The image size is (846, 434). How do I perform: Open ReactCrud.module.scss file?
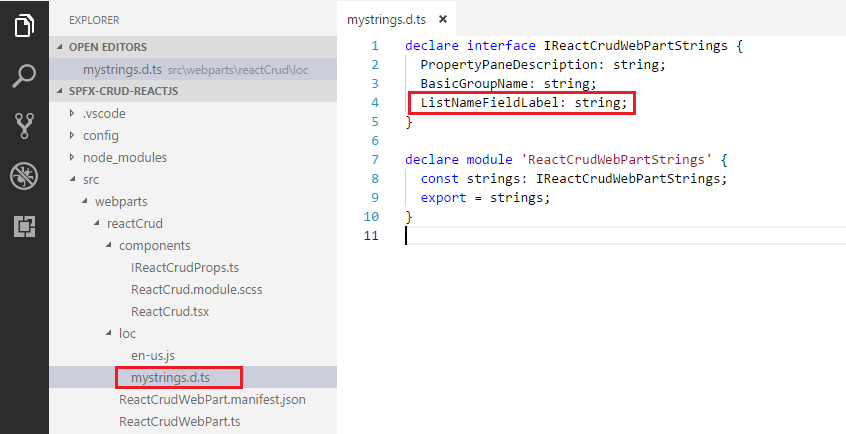coord(196,289)
